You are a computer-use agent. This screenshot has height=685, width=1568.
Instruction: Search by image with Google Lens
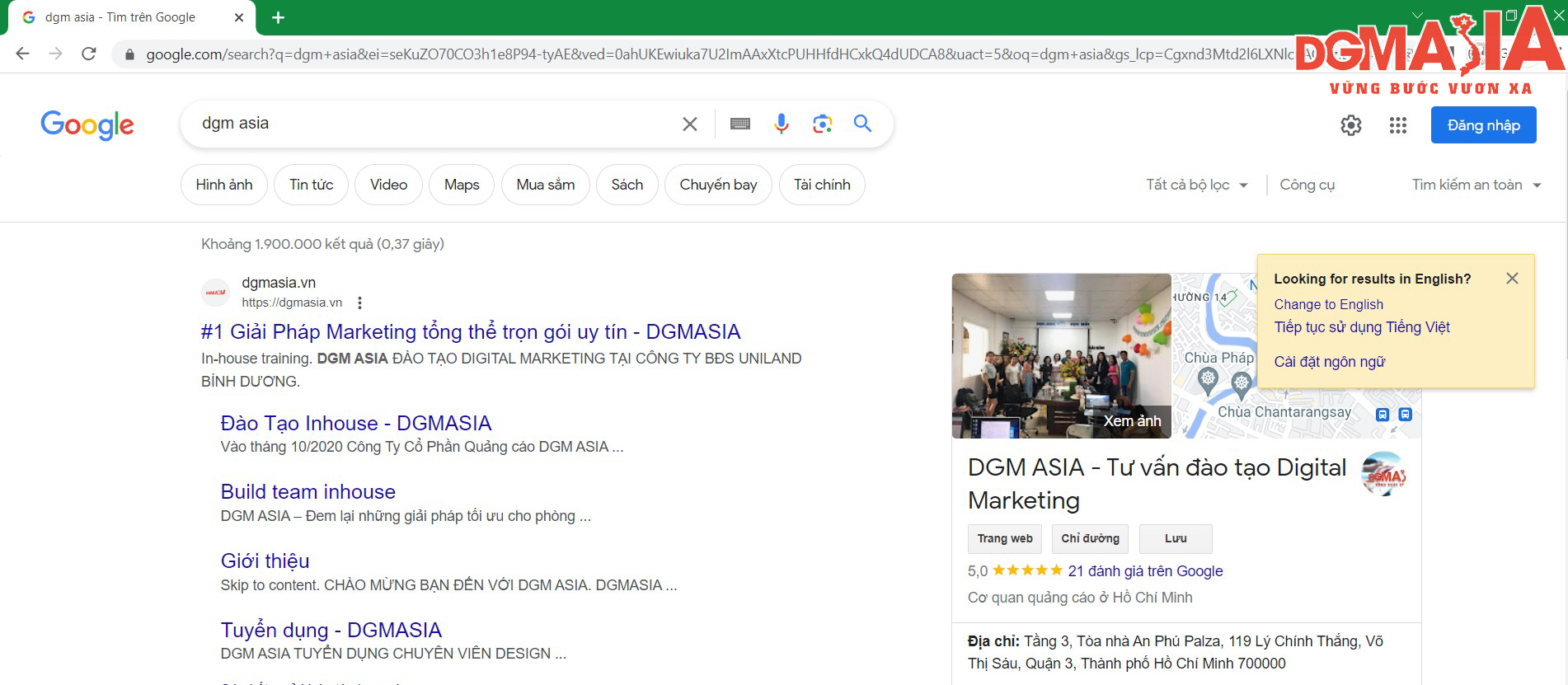click(822, 124)
